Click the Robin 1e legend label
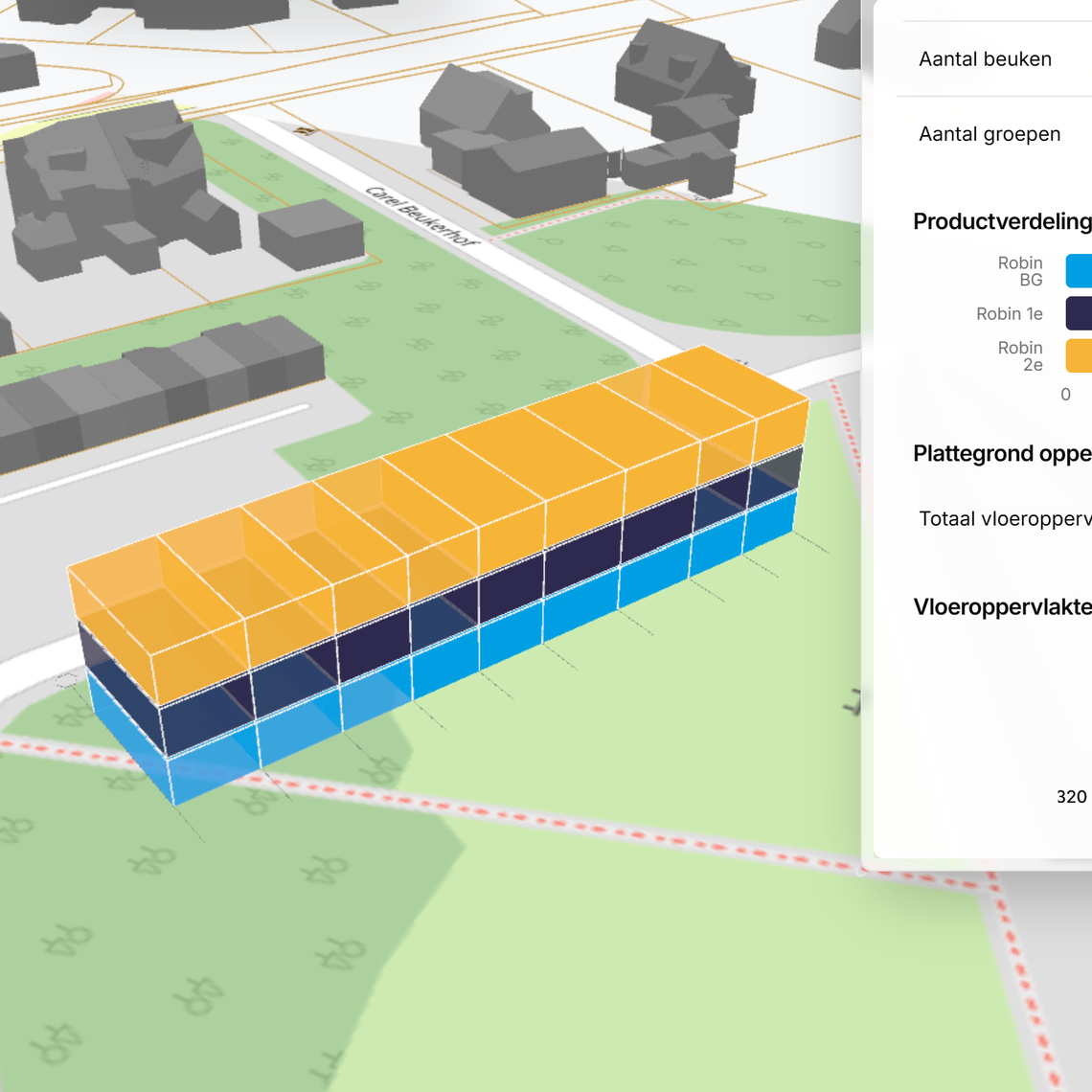The image size is (1092, 1092). 1009,314
